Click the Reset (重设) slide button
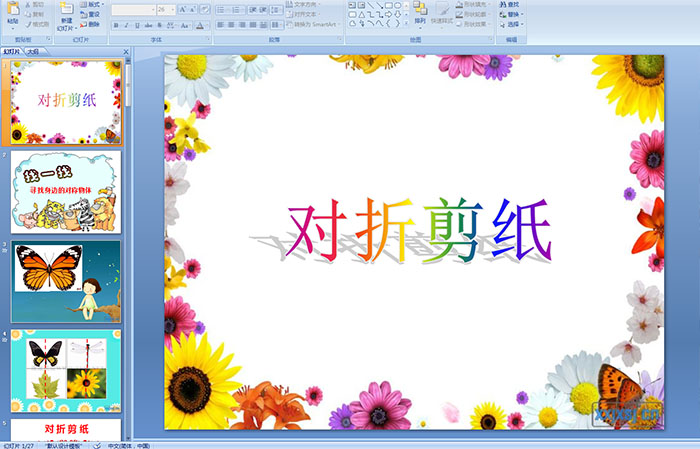The image size is (700, 449). point(90,14)
